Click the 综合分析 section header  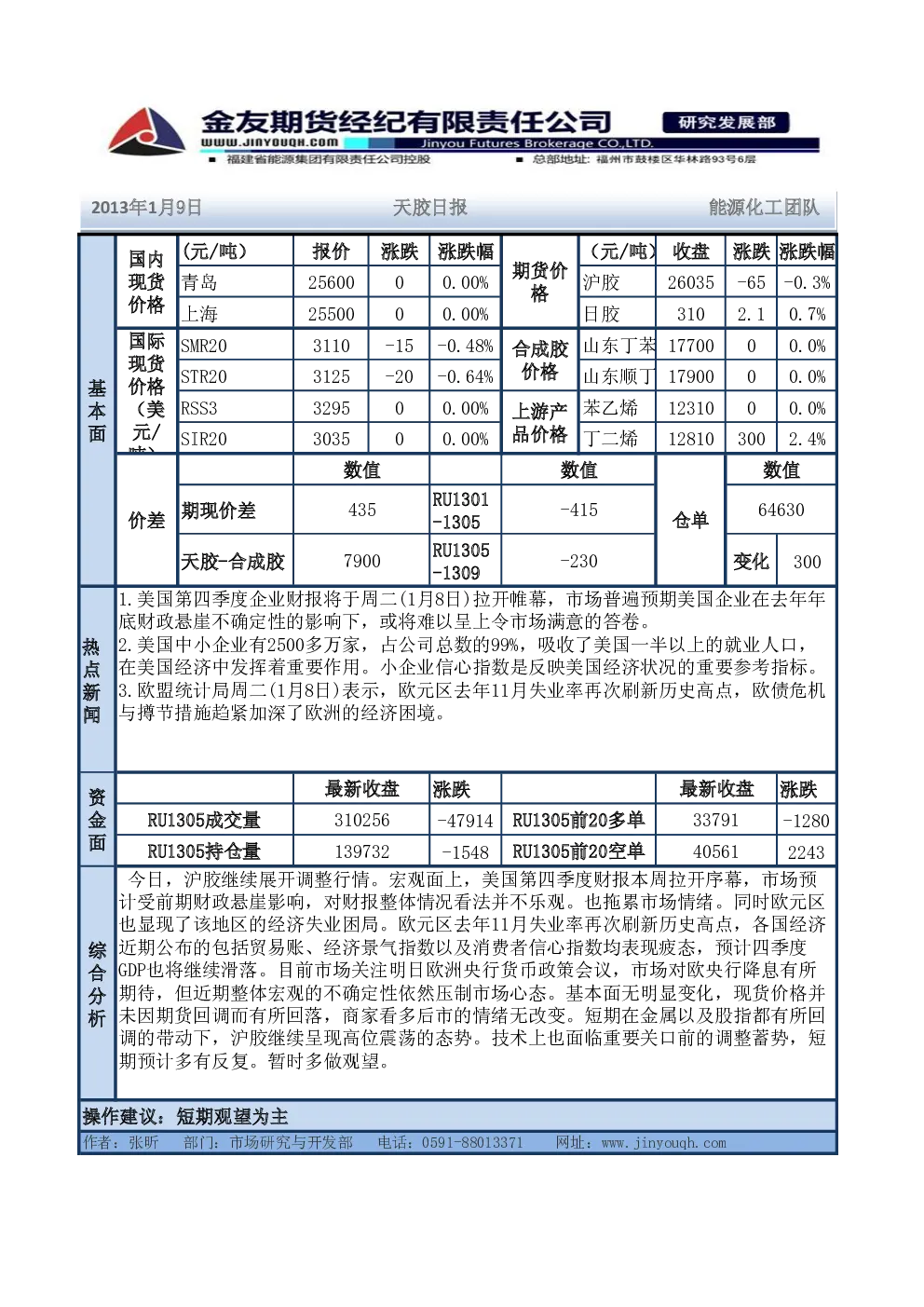pos(97,984)
